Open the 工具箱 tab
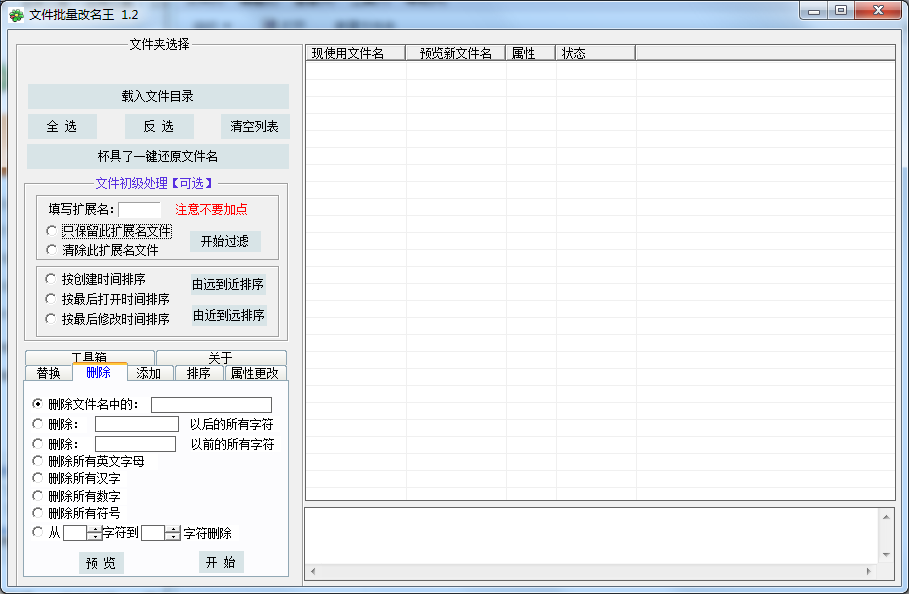The image size is (909, 594). tap(90, 357)
